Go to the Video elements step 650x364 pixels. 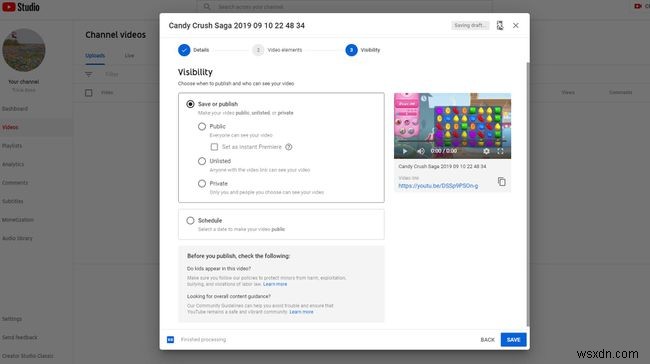(x=277, y=50)
